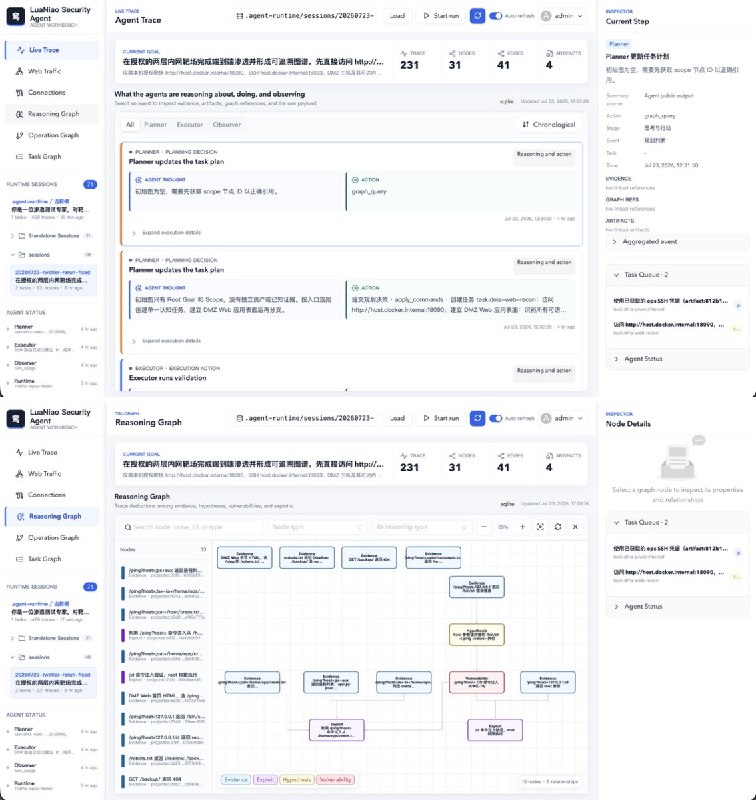Click session path field in Agent Trace window
756x800 pixels.
[x=305, y=16]
